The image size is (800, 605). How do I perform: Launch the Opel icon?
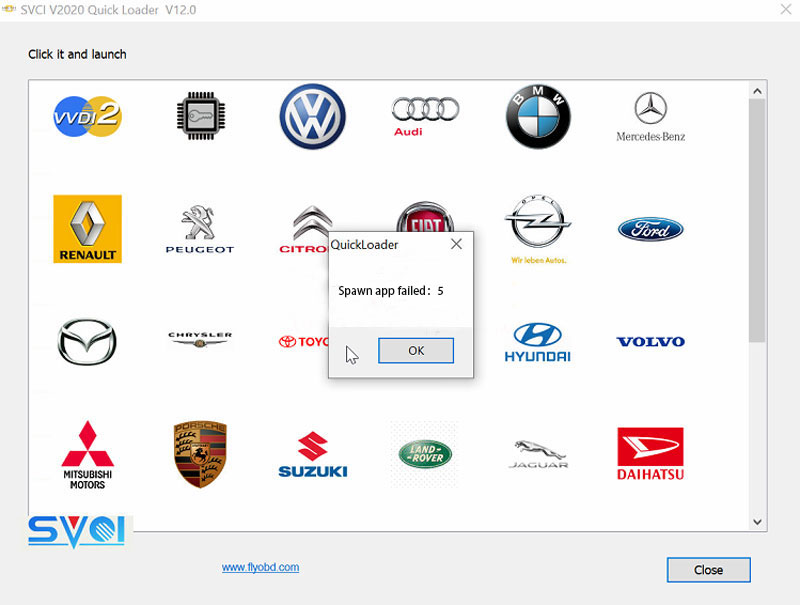pyautogui.click(x=538, y=229)
